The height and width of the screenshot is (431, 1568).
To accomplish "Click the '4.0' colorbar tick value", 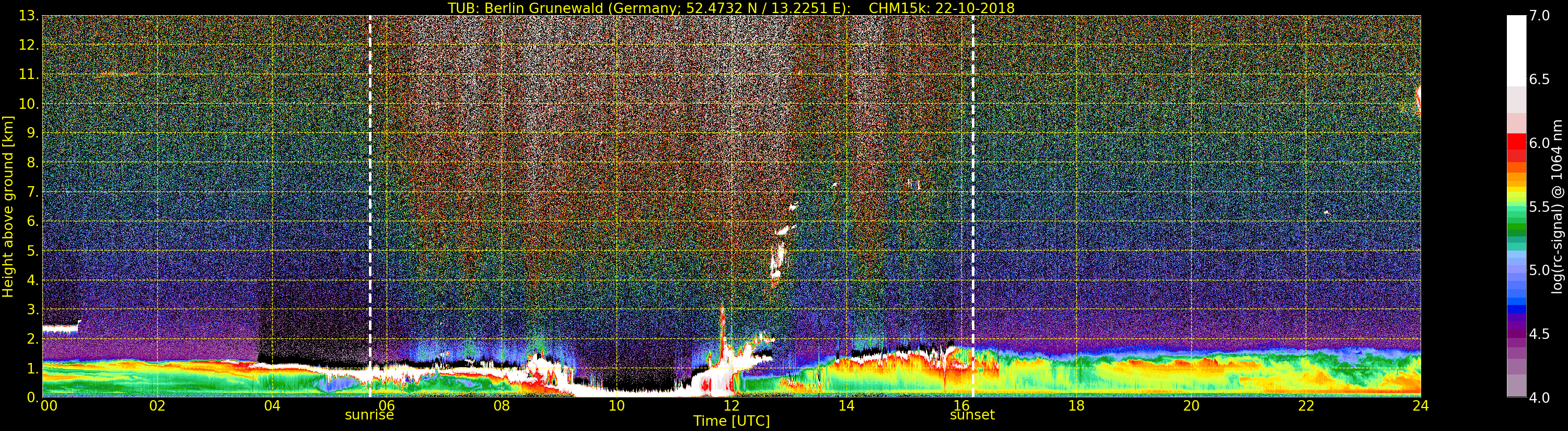I will tap(1539, 398).
